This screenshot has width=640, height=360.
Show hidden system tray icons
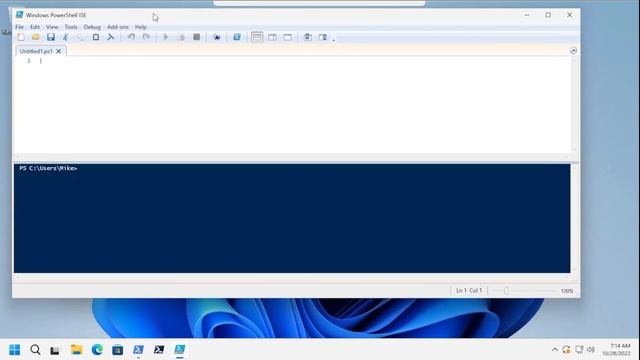555,350
